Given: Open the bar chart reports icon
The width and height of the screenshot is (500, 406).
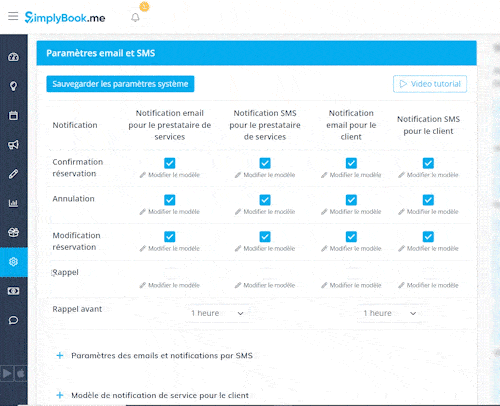Looking at the screenshot, I should [13, 203].
